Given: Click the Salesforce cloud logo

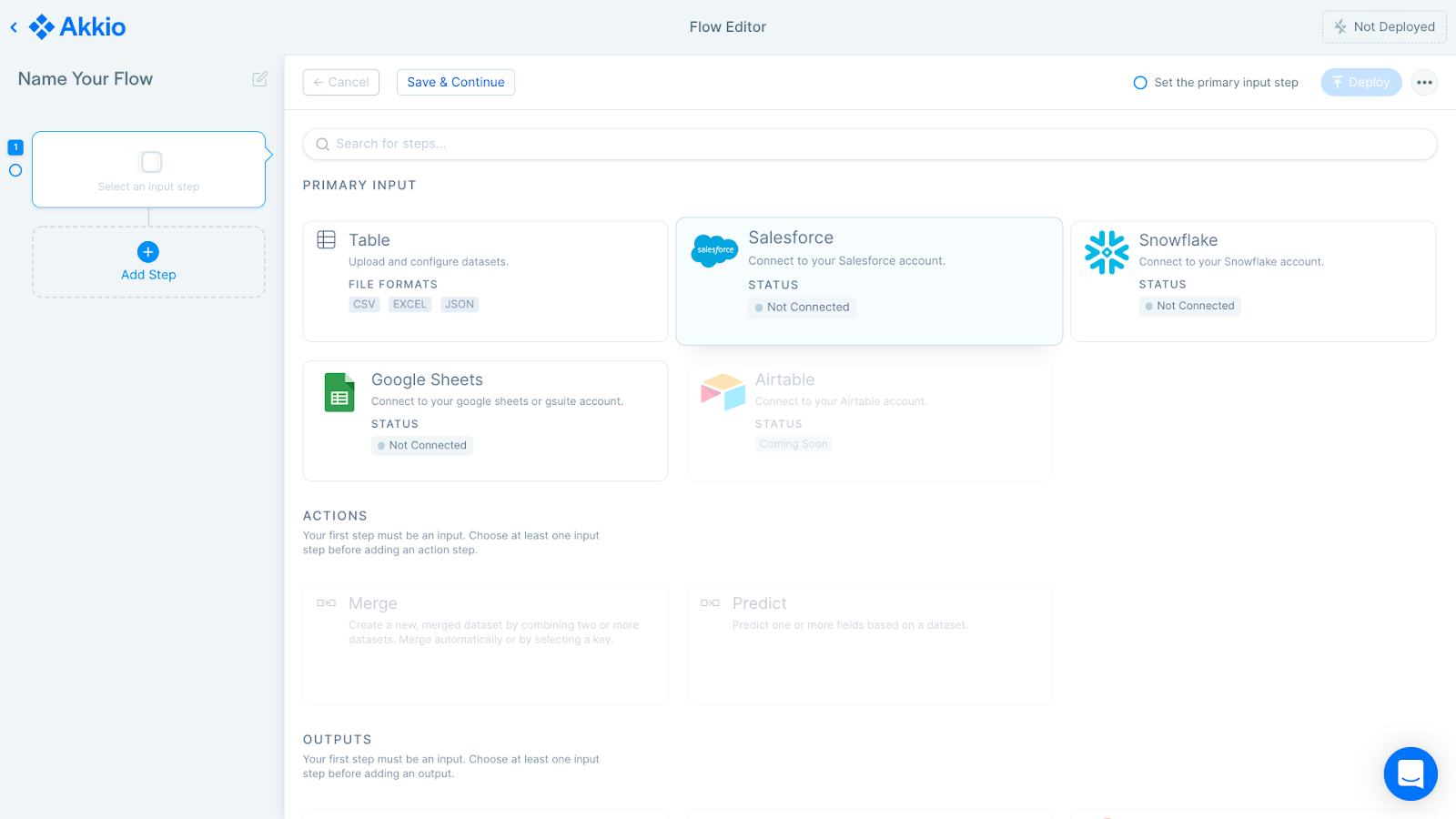Looking at the screenshot, I should 715,249.
